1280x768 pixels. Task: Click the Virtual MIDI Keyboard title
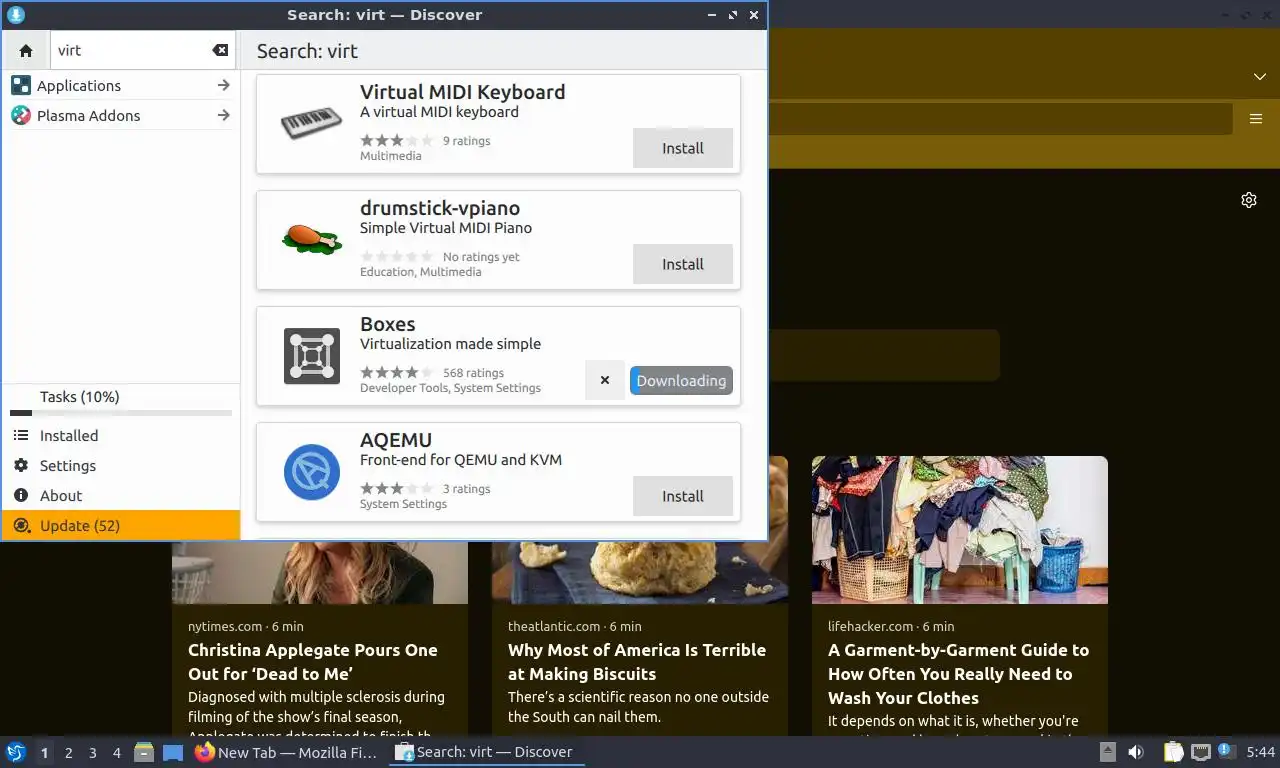point(463,92)
